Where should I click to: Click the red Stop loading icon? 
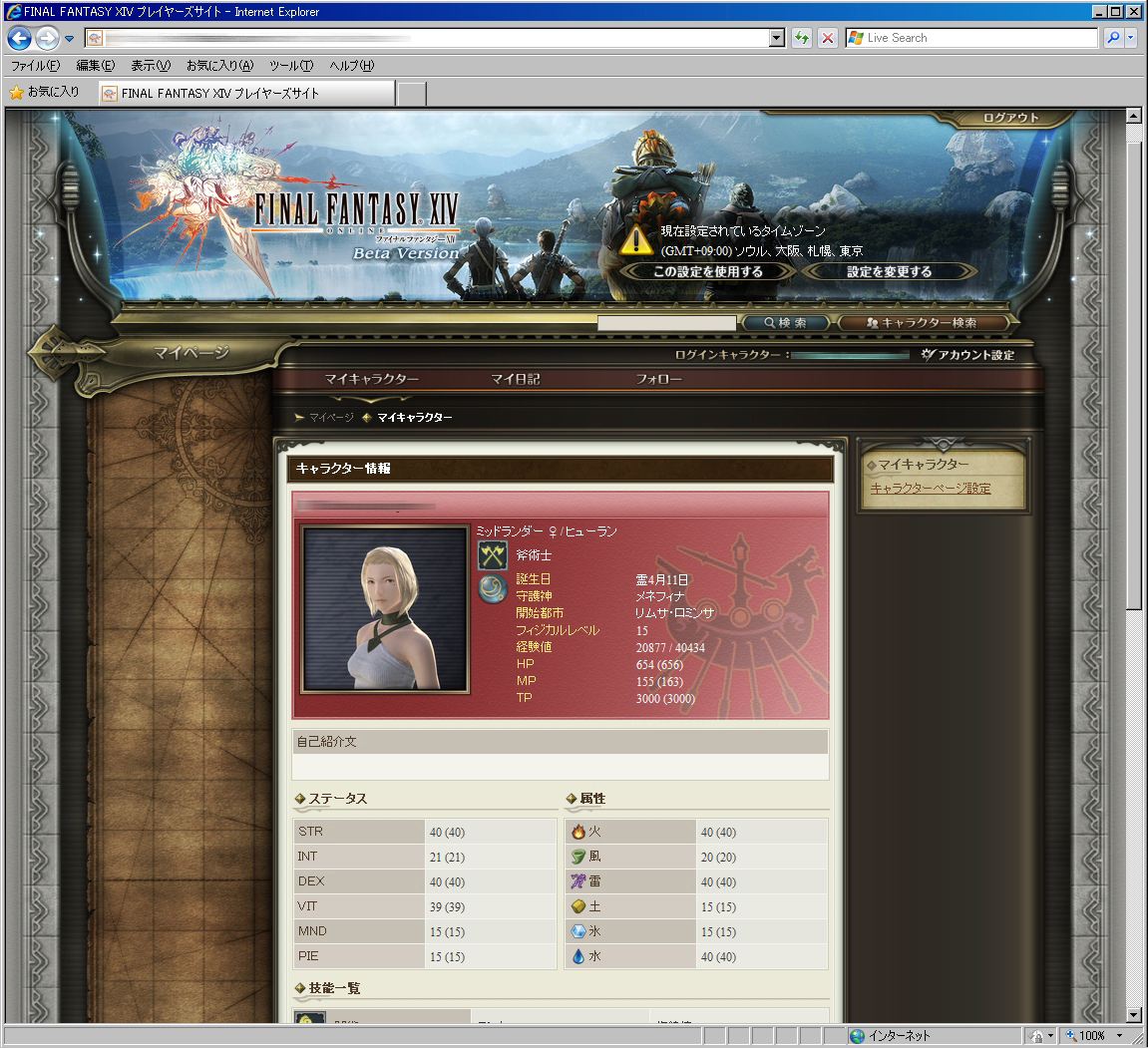(827, 38)
